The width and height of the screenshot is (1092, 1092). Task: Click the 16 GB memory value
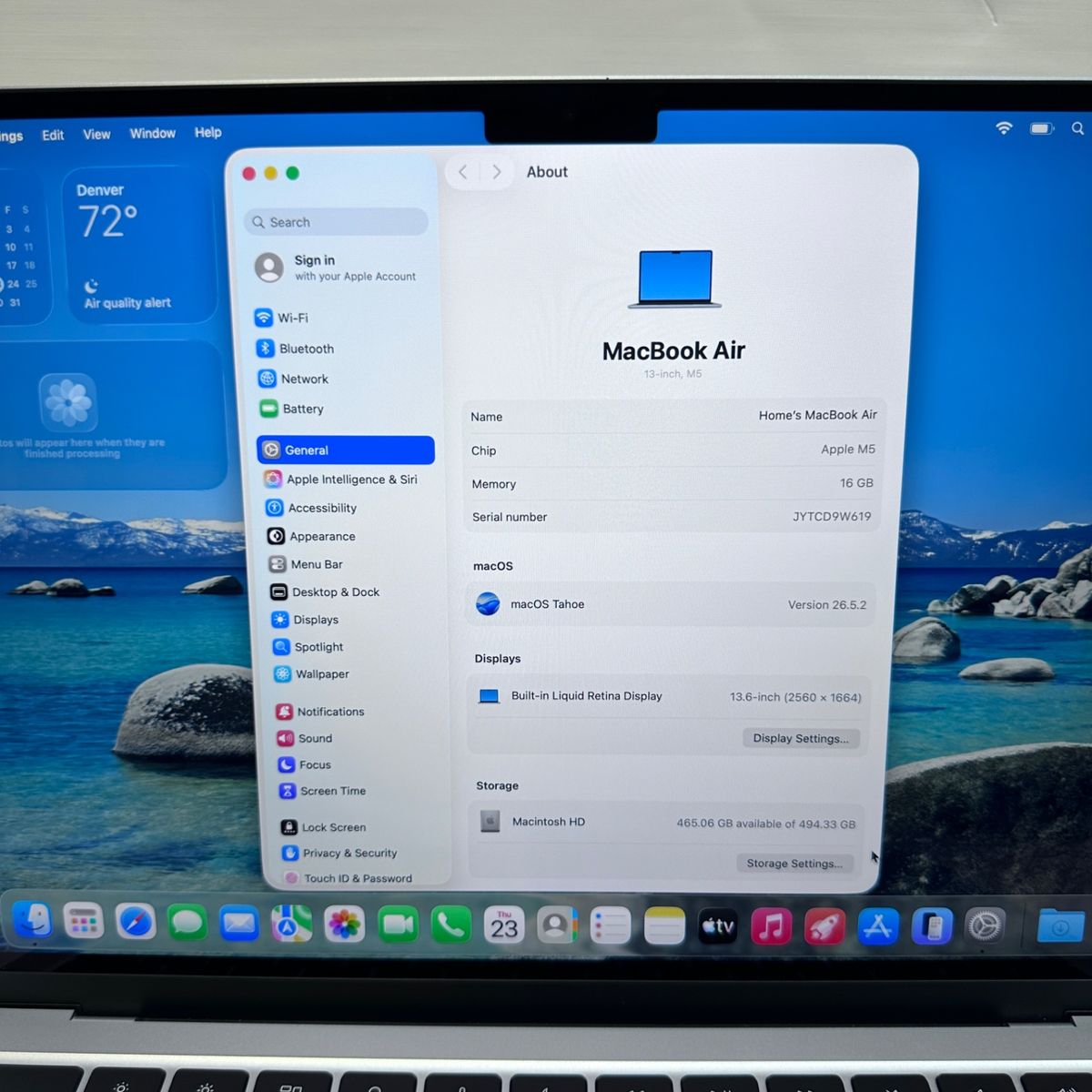[856, 483]
